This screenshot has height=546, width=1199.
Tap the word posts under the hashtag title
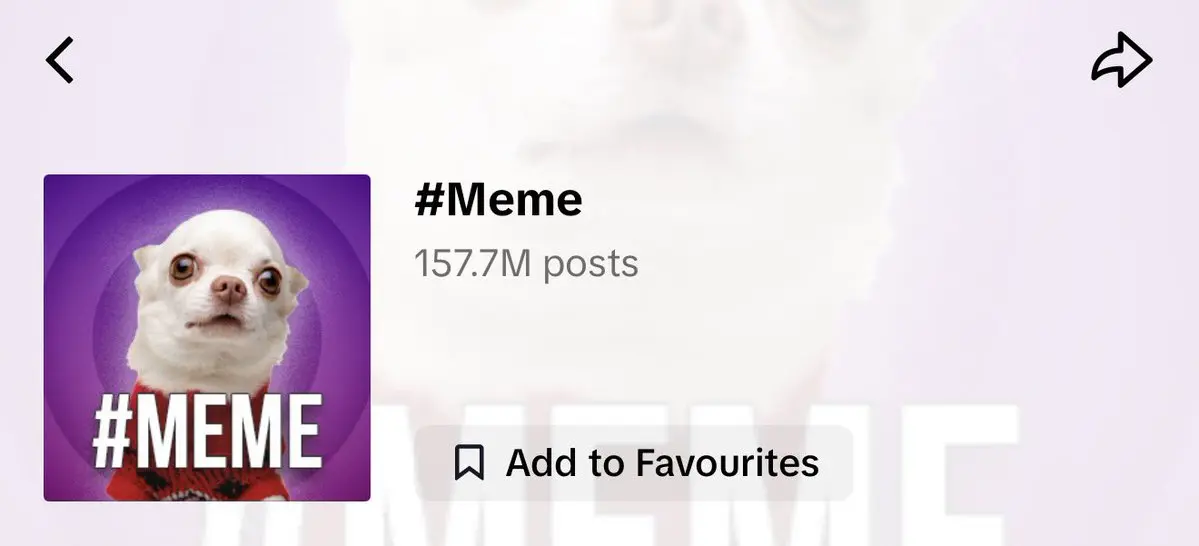coord(590,265)
